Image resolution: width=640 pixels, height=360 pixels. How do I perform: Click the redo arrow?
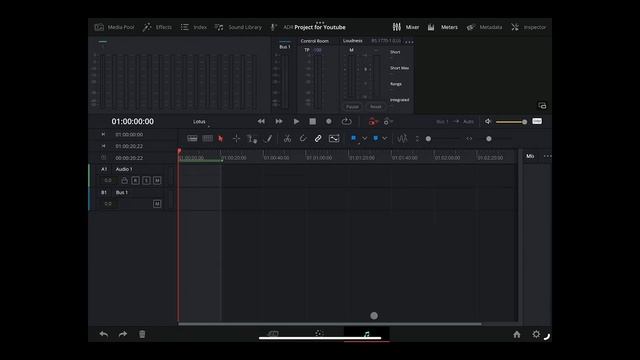123,334
